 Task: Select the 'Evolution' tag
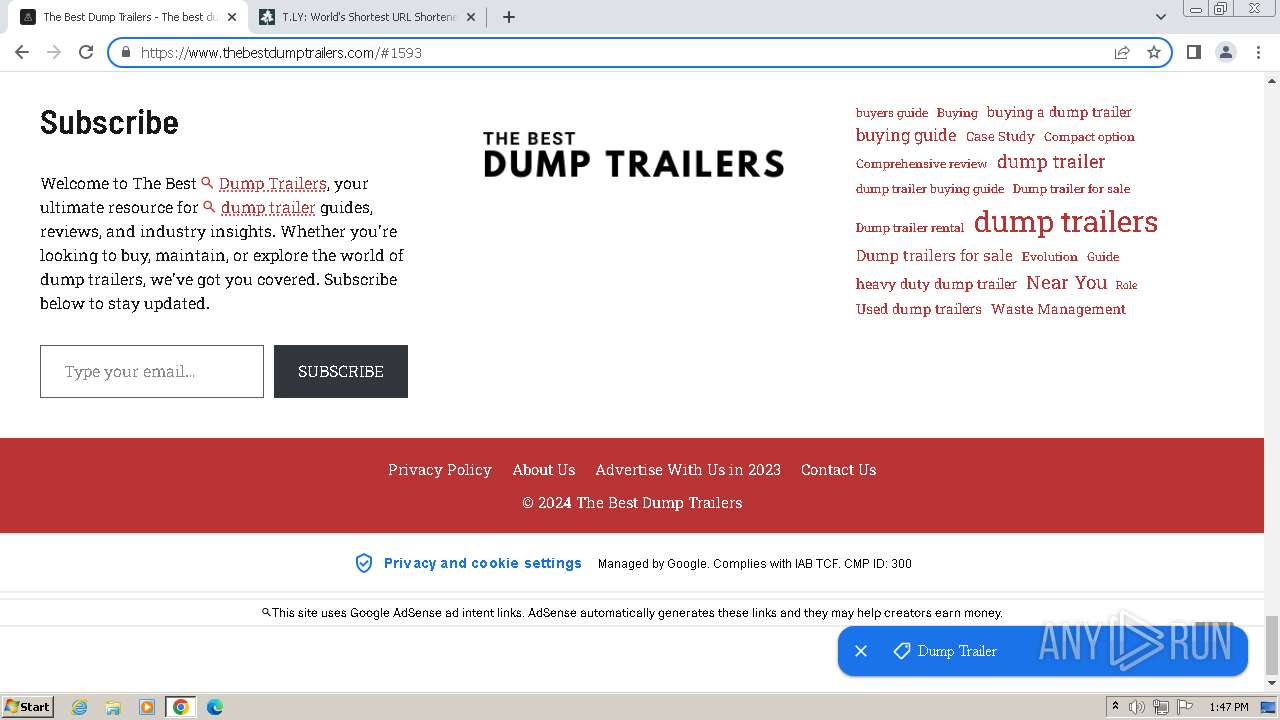(x=1050, y=257)
